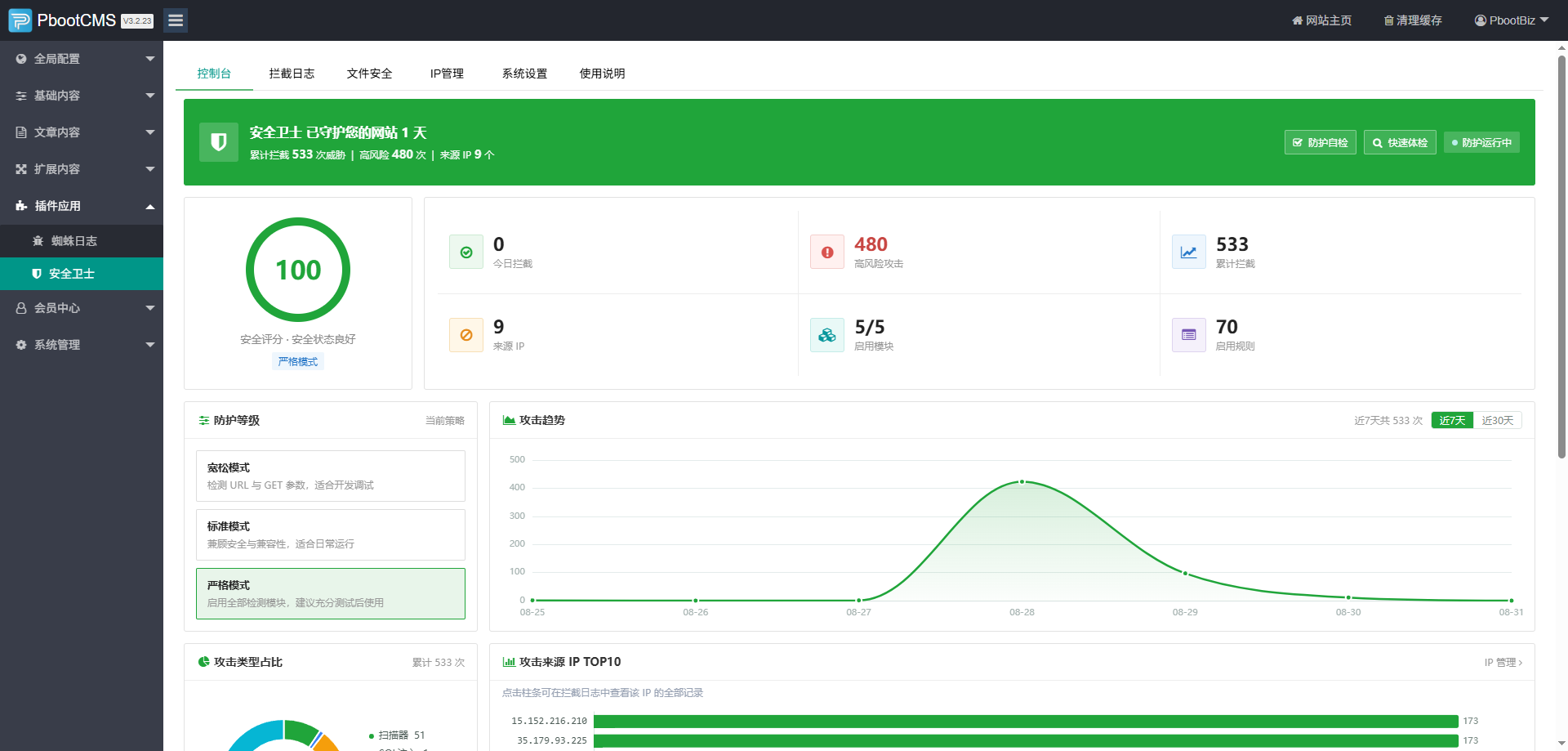Click the 防护自检 button
Image resolution: width=1568 pixels, height=751 pixels.
[x=1321, y=142]
